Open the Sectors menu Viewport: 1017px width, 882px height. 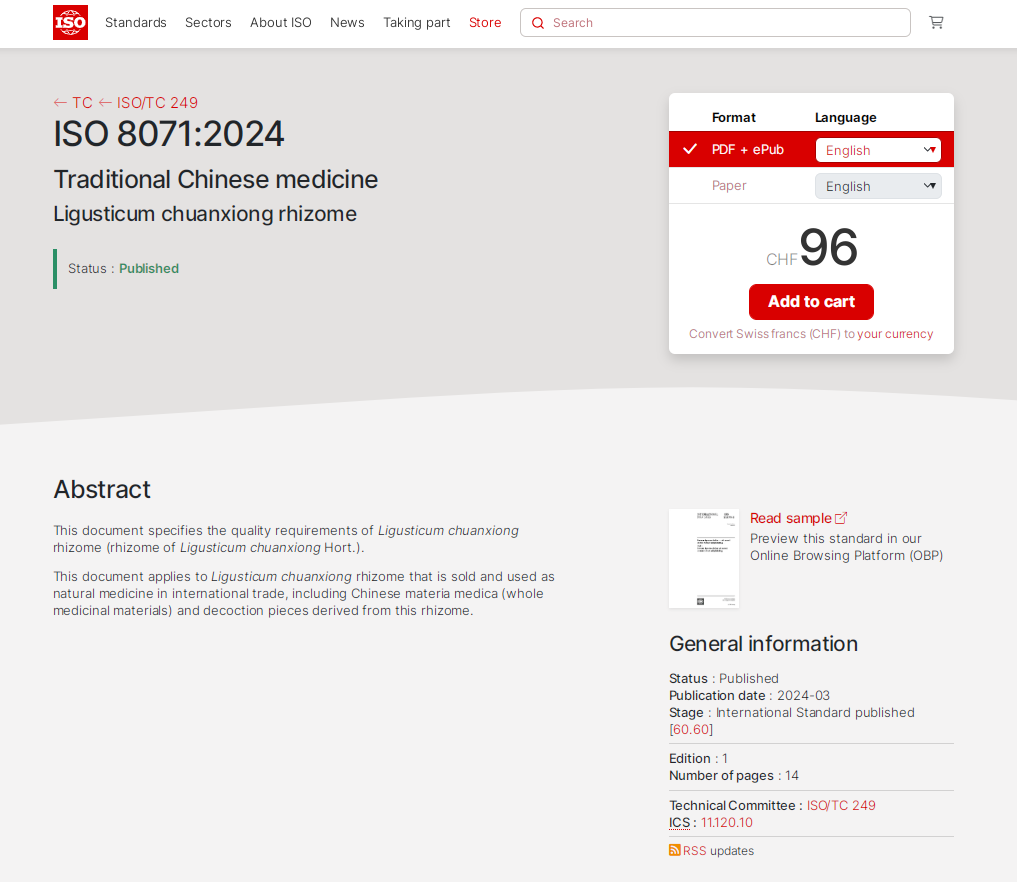coord(208,23)
